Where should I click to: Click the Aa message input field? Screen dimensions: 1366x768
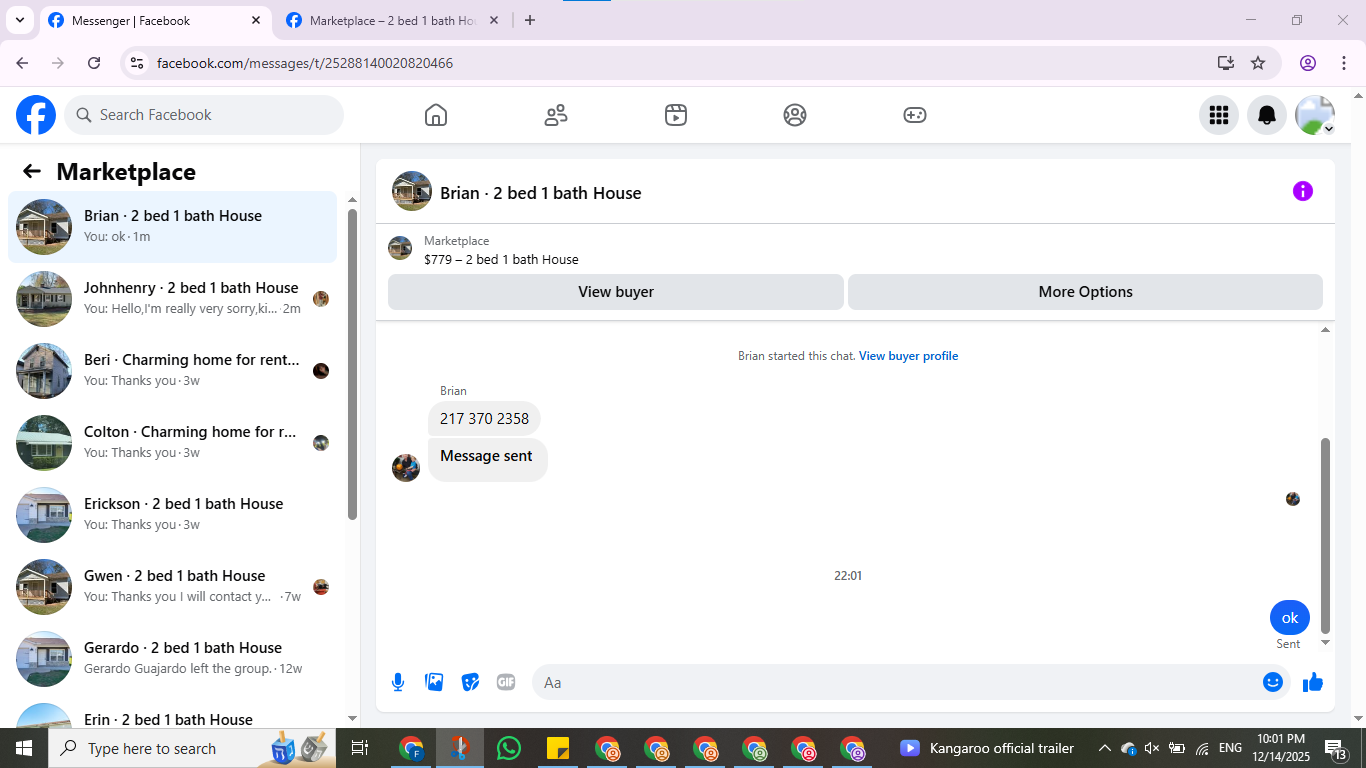[897, 682]
